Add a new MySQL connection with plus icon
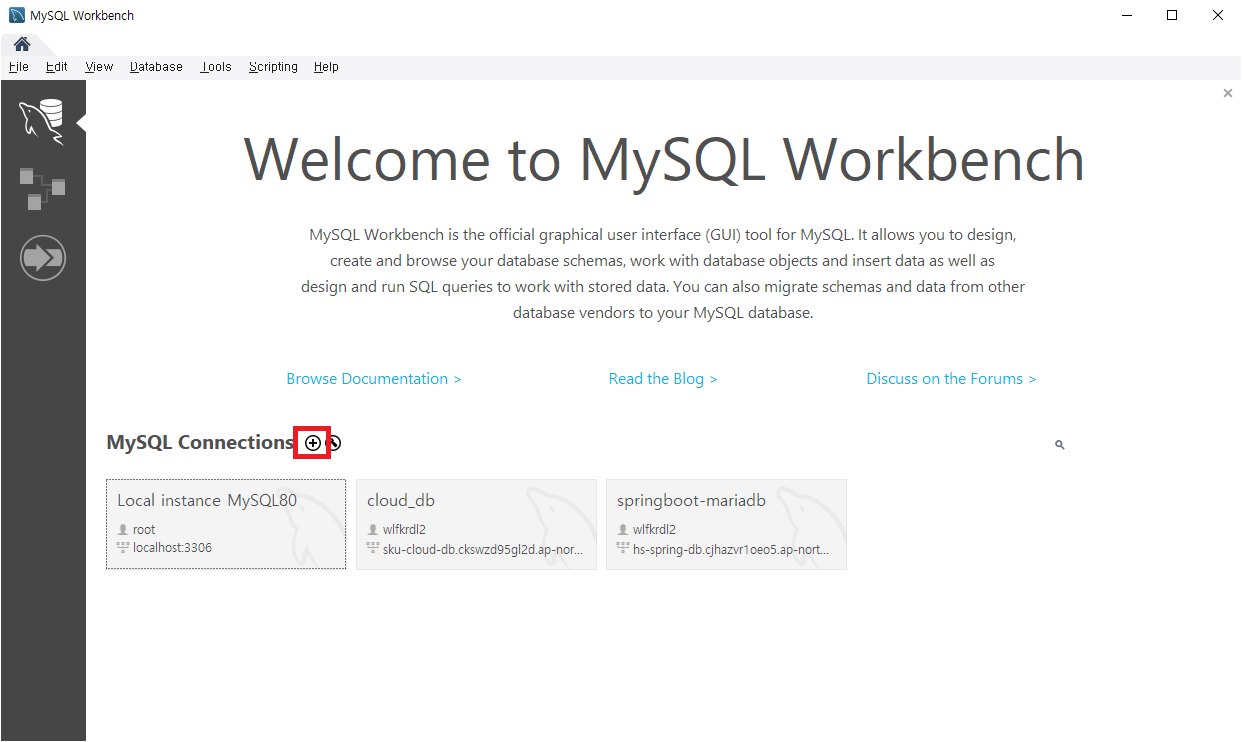Screen dimensions: 1242x742 pos(313,443)
